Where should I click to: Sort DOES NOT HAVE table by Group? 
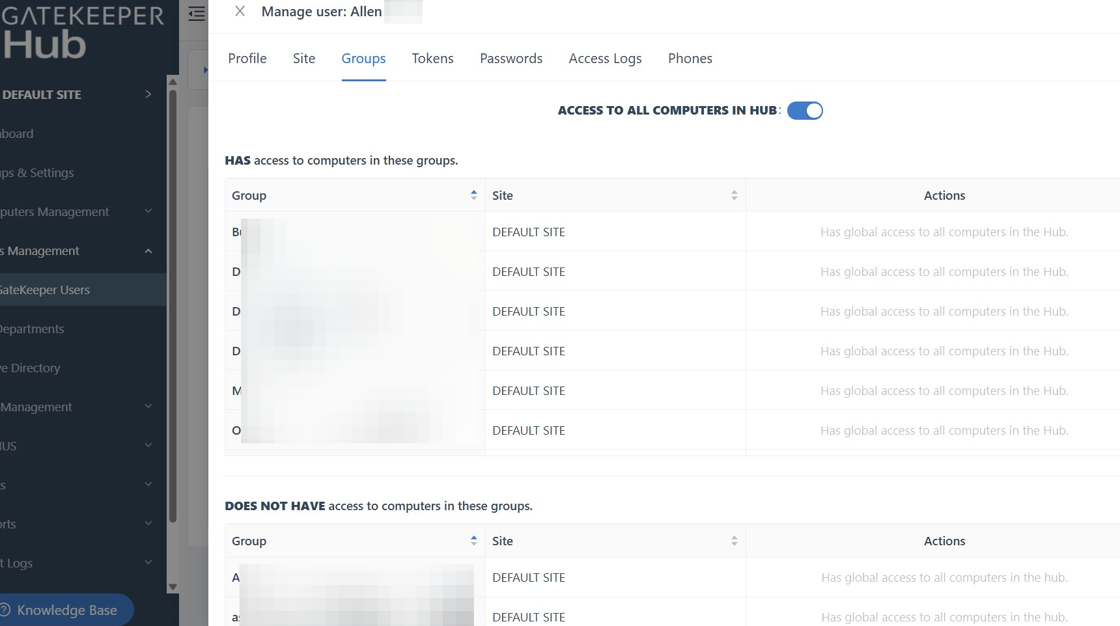[x=474, y=541]
